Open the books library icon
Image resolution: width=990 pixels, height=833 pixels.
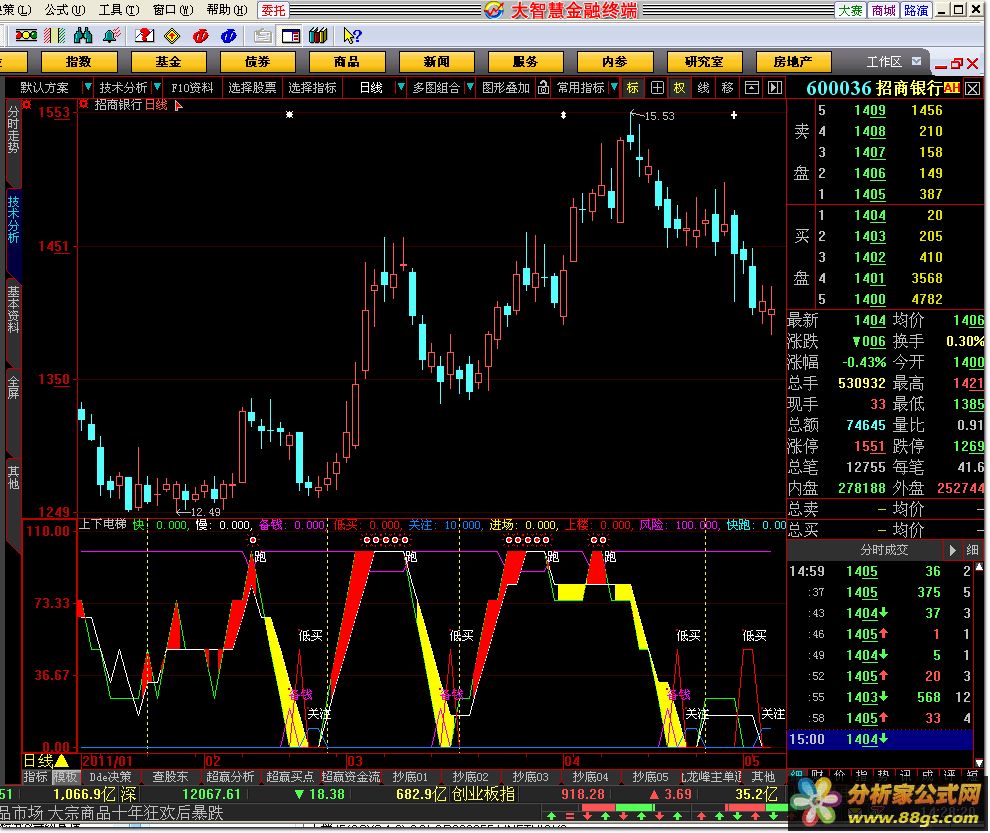318,36
